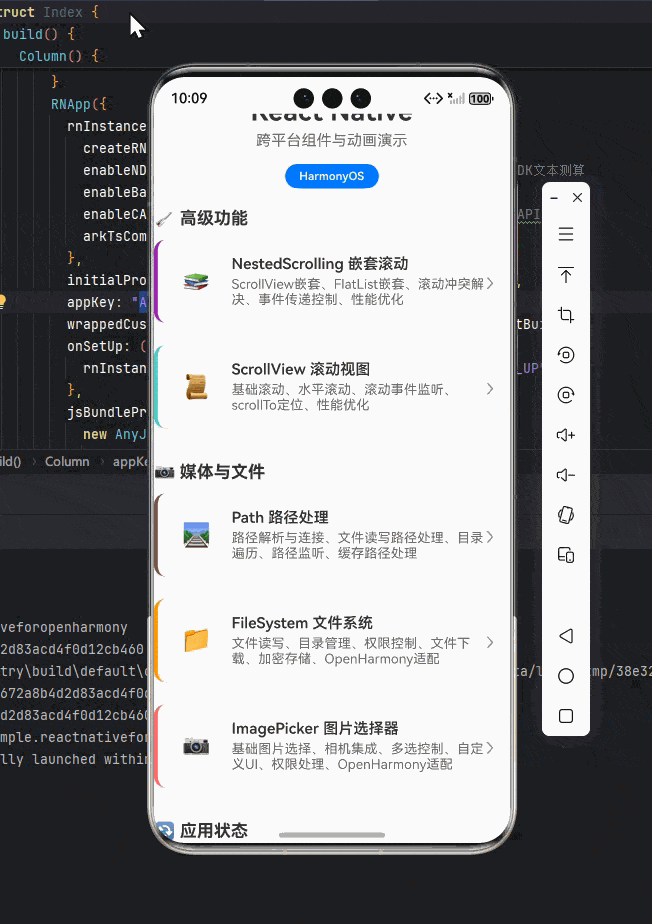The image size is (652, 924).
Task: Click the lightbulb hint icon in editor gutter
Action: pyautogui.click(x=2, y=302)
